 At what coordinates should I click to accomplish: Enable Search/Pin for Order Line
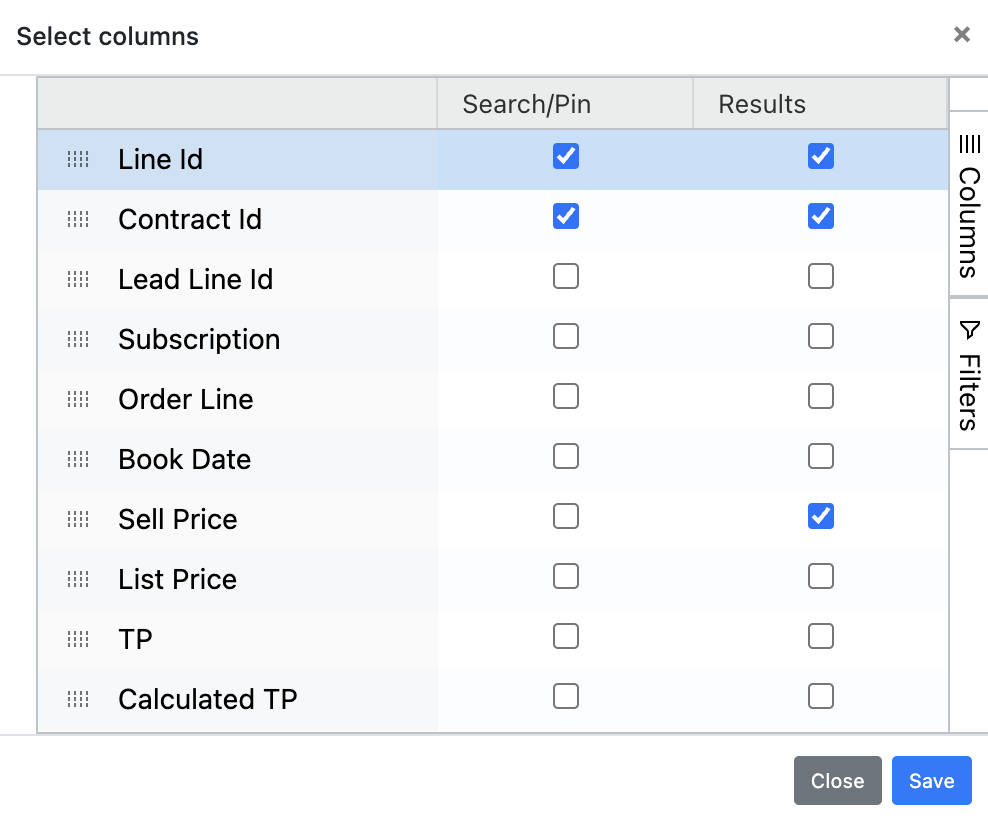coord(566,396)
